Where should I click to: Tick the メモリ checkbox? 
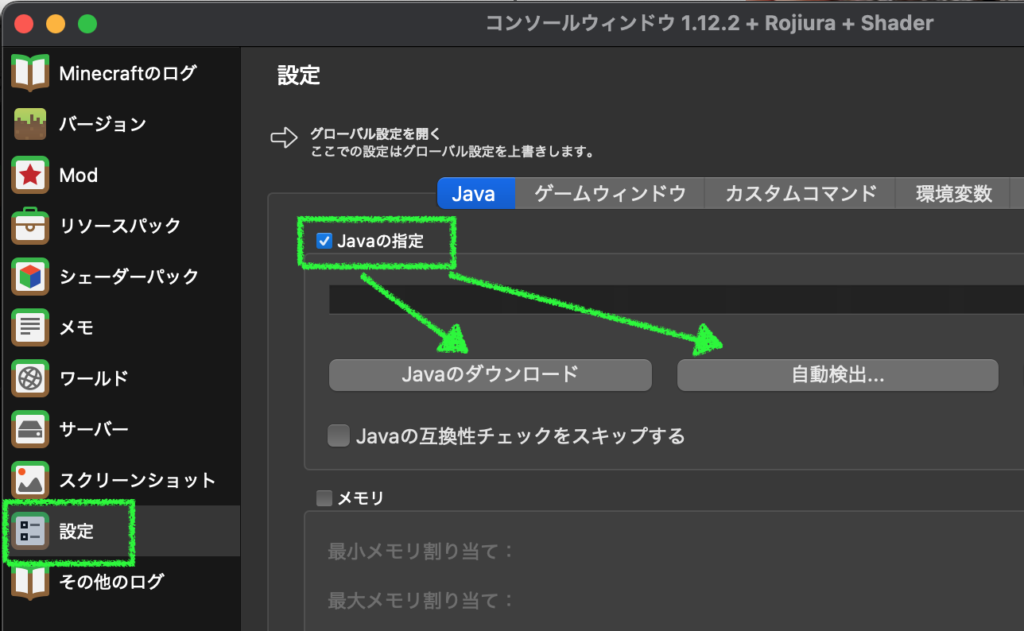(x=324, y=498)
